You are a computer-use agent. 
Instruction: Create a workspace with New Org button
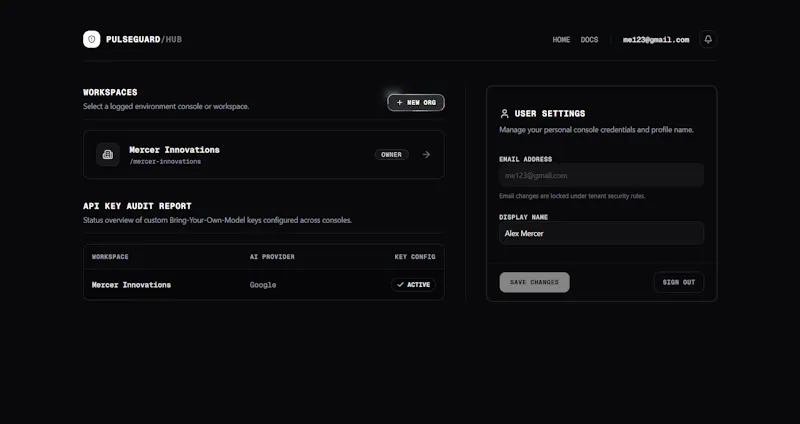[416, 103]
